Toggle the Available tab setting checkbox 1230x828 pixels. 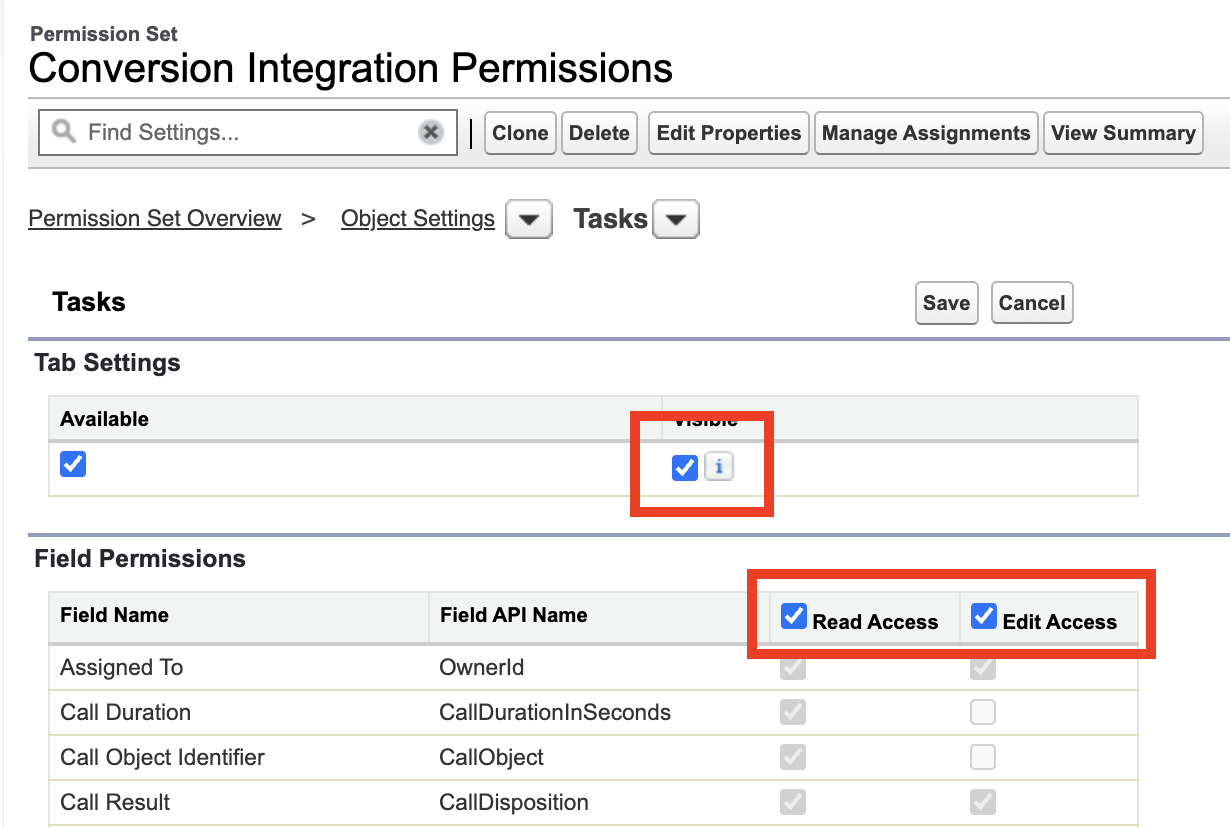tap(73, 464)
